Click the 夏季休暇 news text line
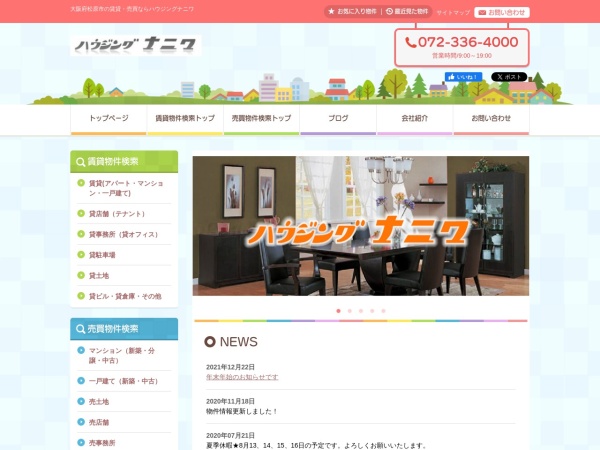This screenshot has width=600, height=450. [x=316, y=446]
